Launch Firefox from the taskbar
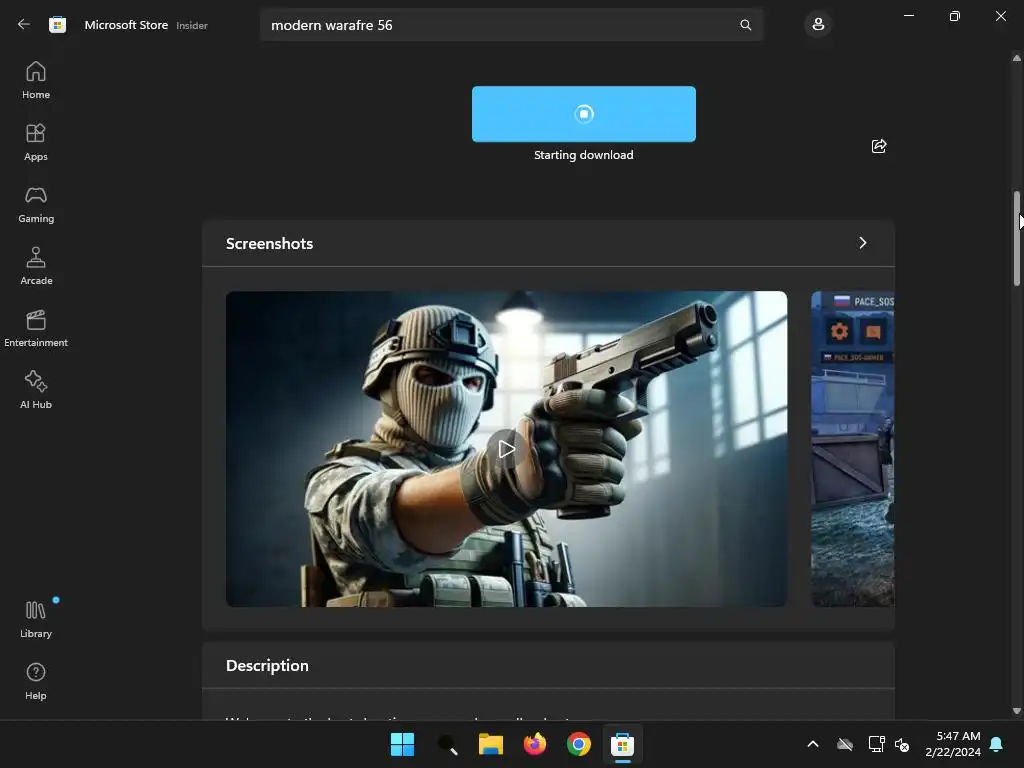The height and width of the screenshot is (768, 1024). click(x=535, y=744)
